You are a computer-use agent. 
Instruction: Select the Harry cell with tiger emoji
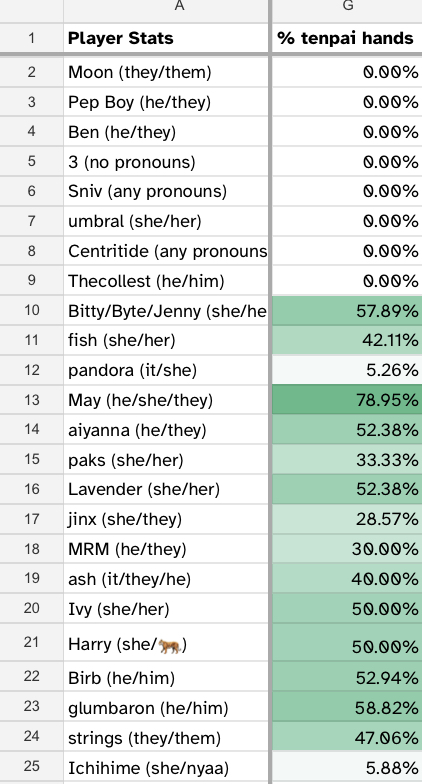point(166,644)
